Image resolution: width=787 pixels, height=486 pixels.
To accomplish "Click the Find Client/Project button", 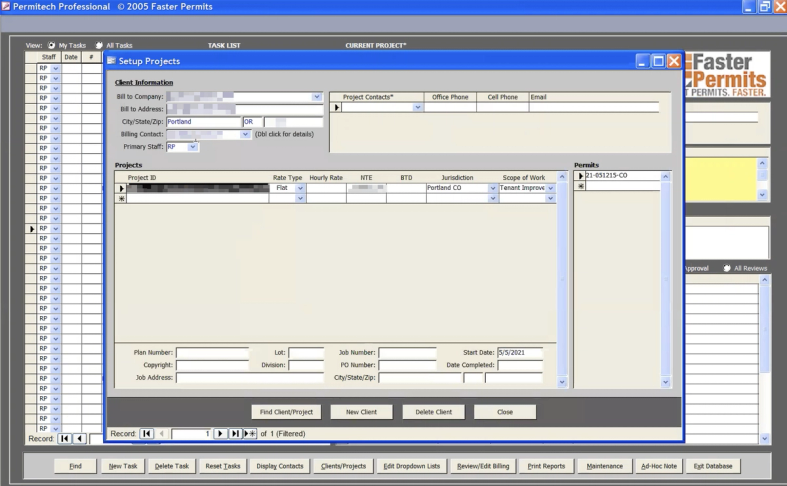I will pos(286,412).
